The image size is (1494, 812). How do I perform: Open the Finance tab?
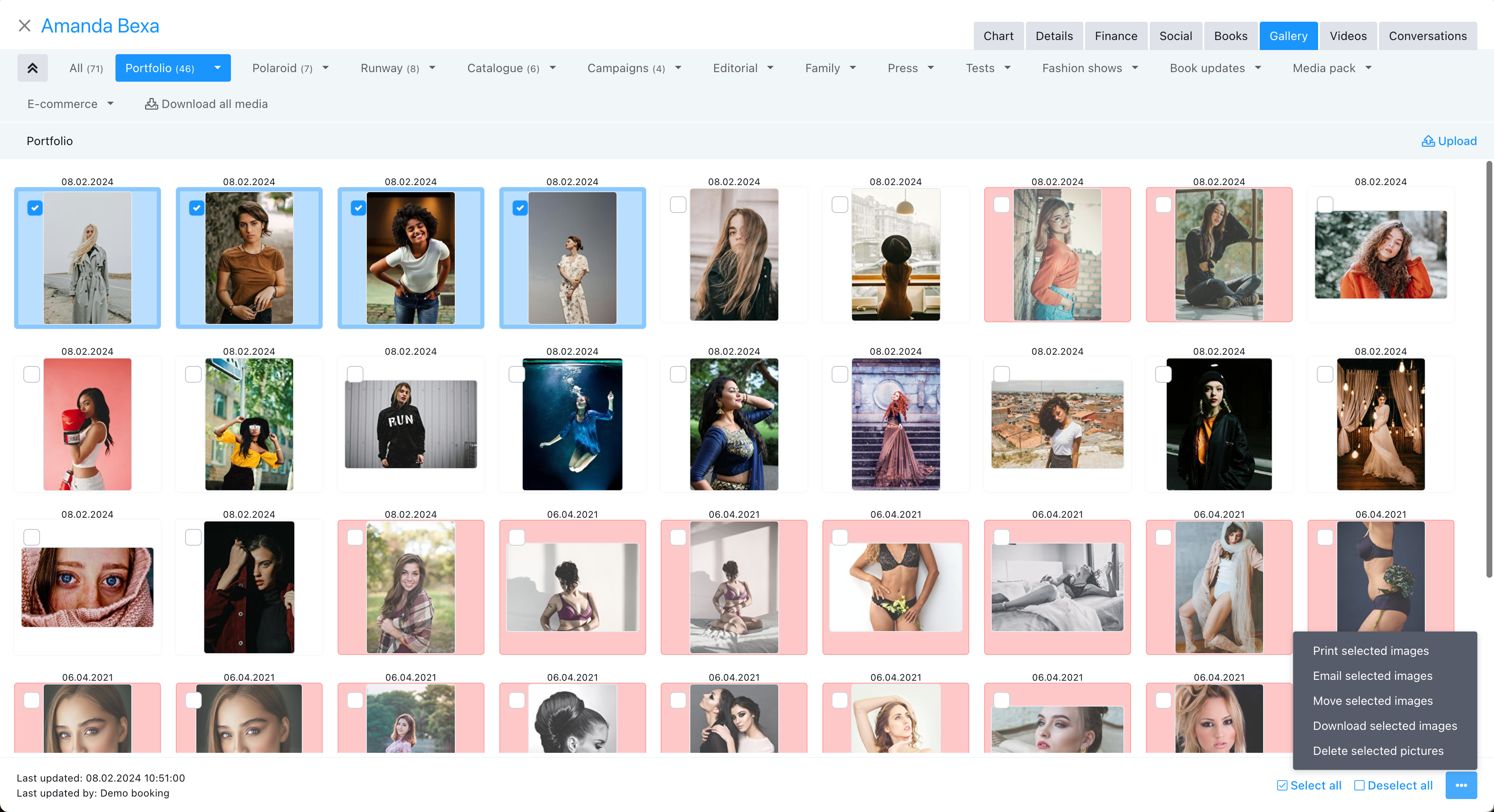click(1116, 36)
